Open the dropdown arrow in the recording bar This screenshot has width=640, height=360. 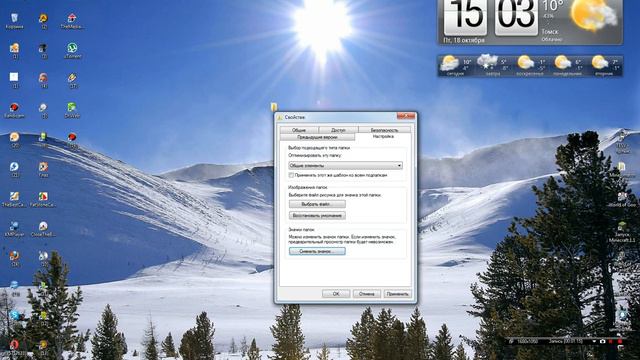coord(594,341)
